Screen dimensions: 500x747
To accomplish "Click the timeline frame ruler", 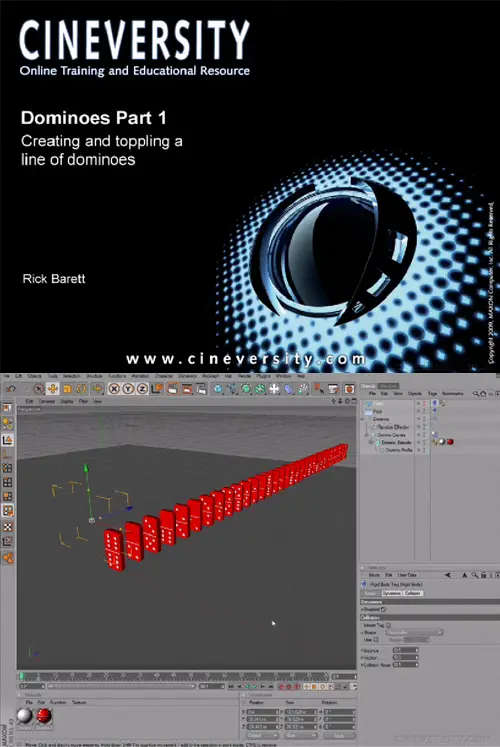I will (174, 676).
